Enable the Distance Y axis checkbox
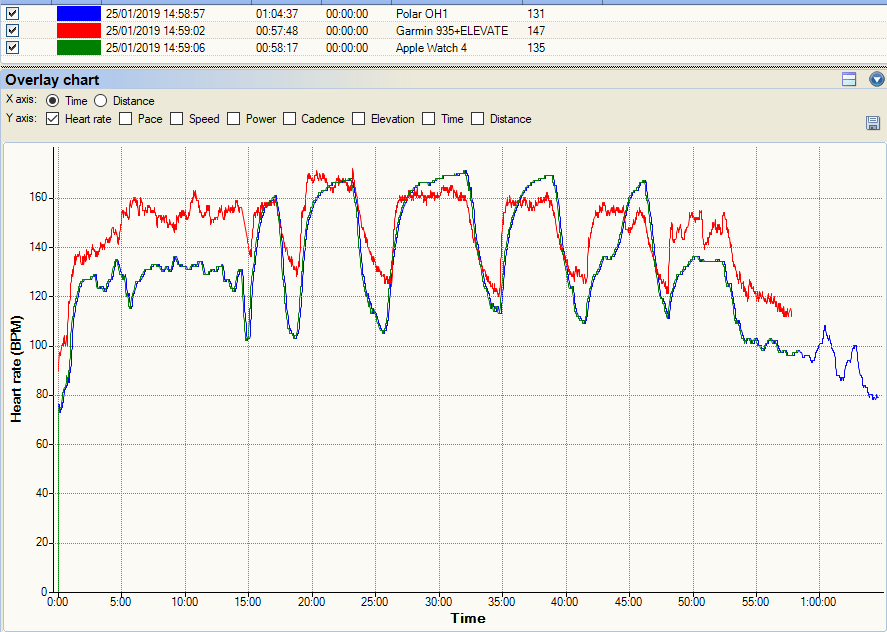The height and width of the screenshot is (632, 887). [x=477, y=119]
